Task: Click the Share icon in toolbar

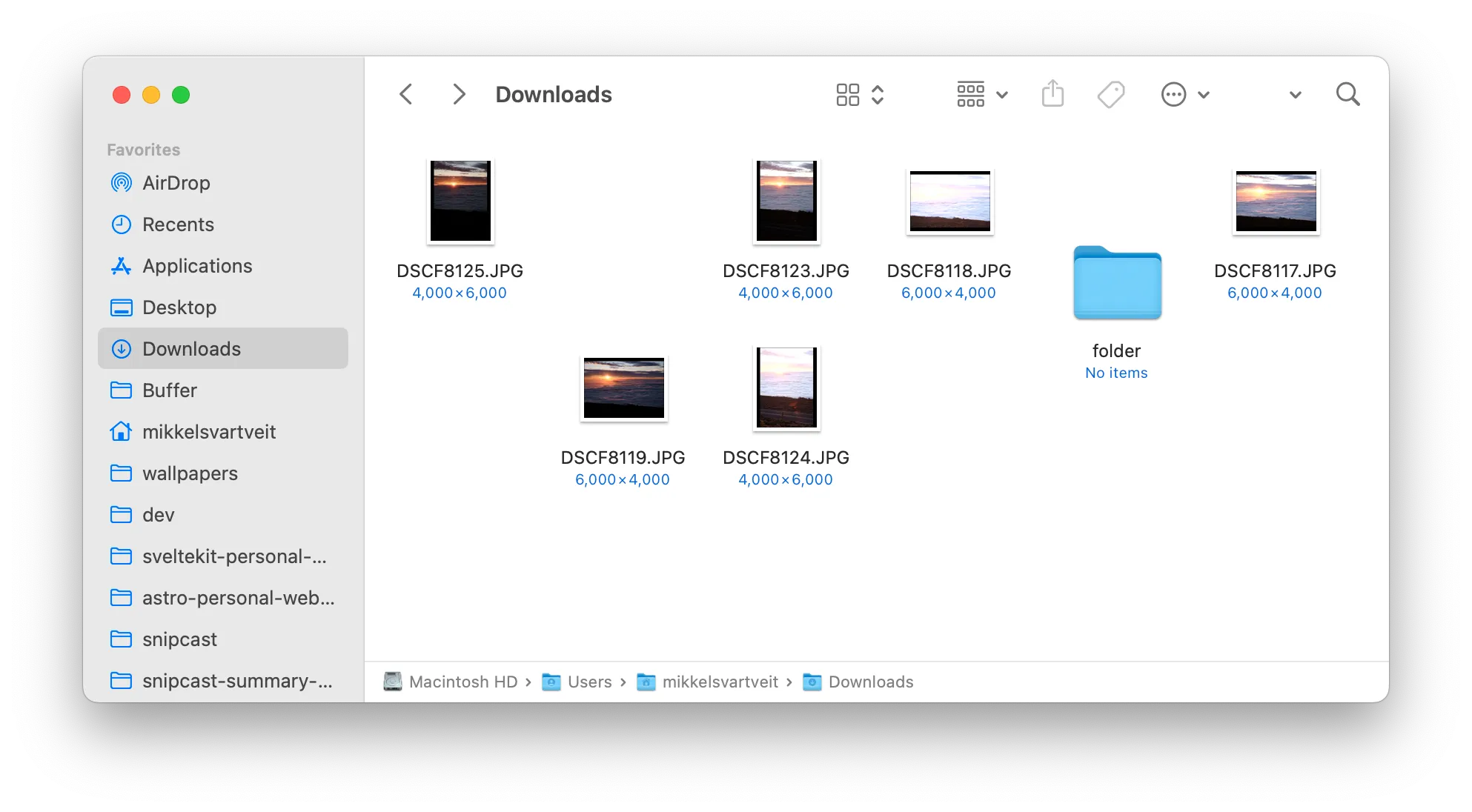Action: (1053, 94)
